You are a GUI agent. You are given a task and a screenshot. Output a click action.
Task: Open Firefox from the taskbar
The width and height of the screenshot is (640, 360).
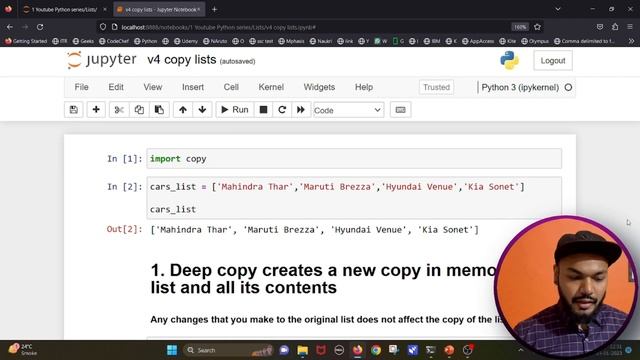[x=358, y=350]
